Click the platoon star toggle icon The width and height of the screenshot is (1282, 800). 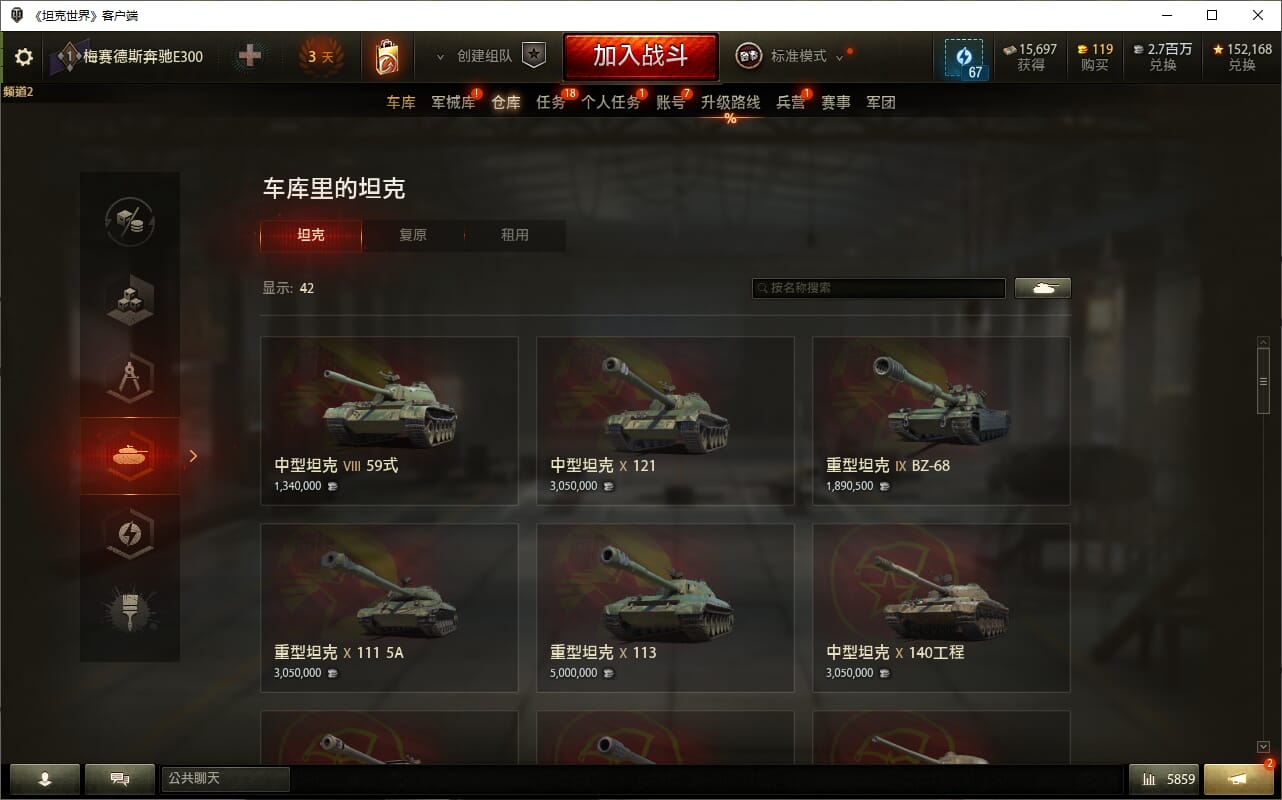(x=535, y=56)
